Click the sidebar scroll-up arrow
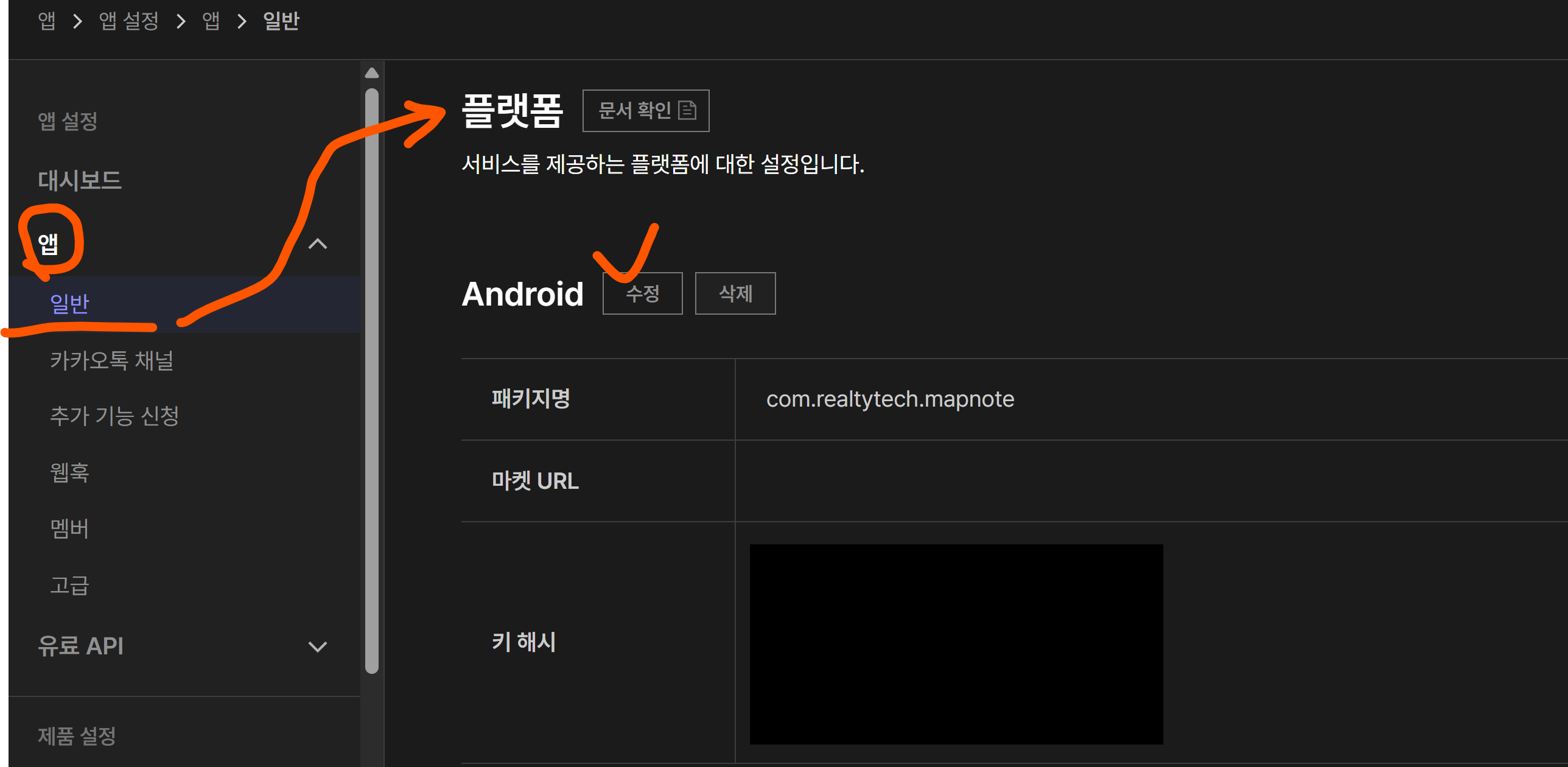 pos(372,73)
